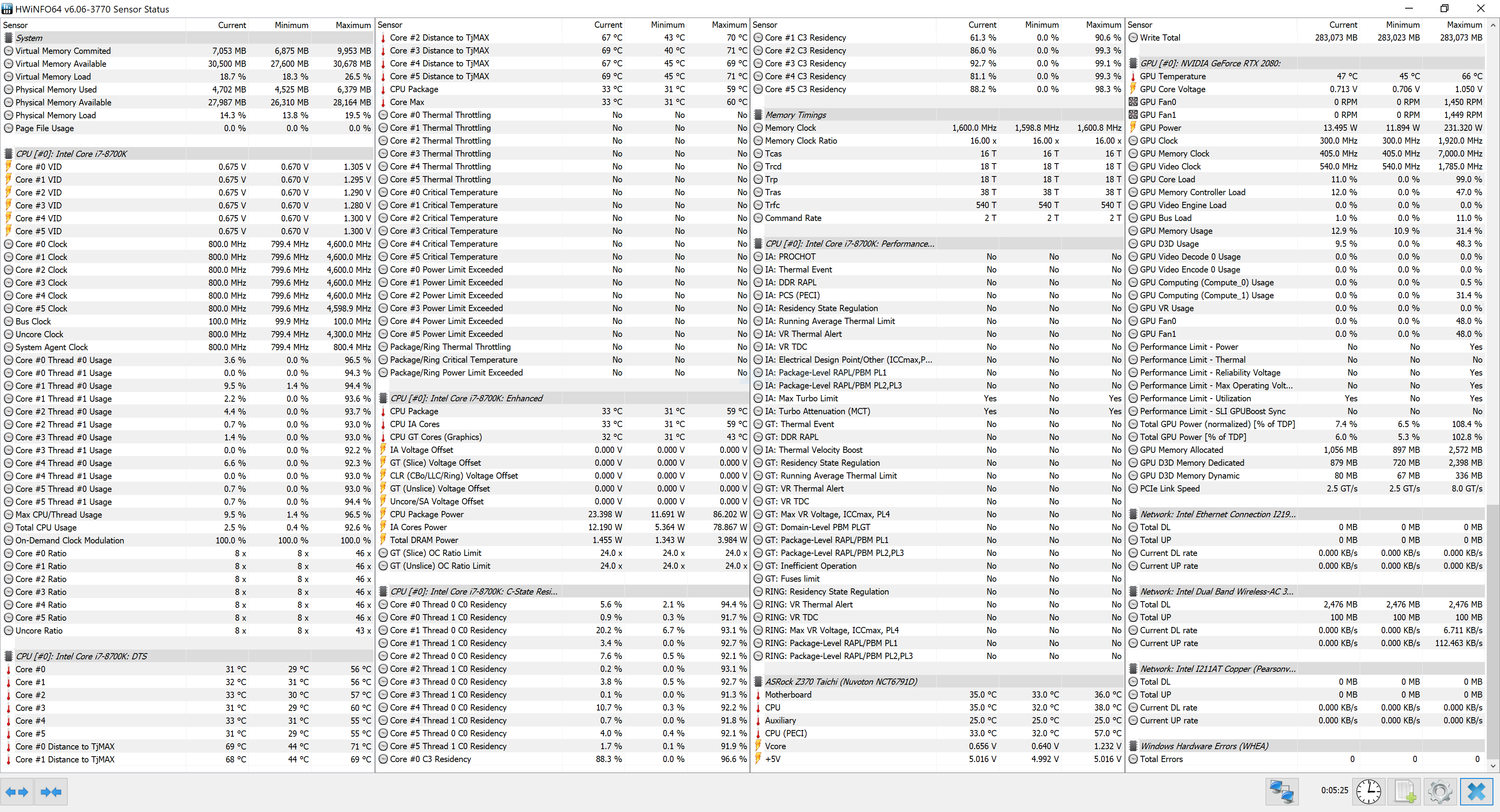Select the ASRock Z370 Taichi section header
This screenshot has width=1500, height=812.
click(x=840, y=682)
